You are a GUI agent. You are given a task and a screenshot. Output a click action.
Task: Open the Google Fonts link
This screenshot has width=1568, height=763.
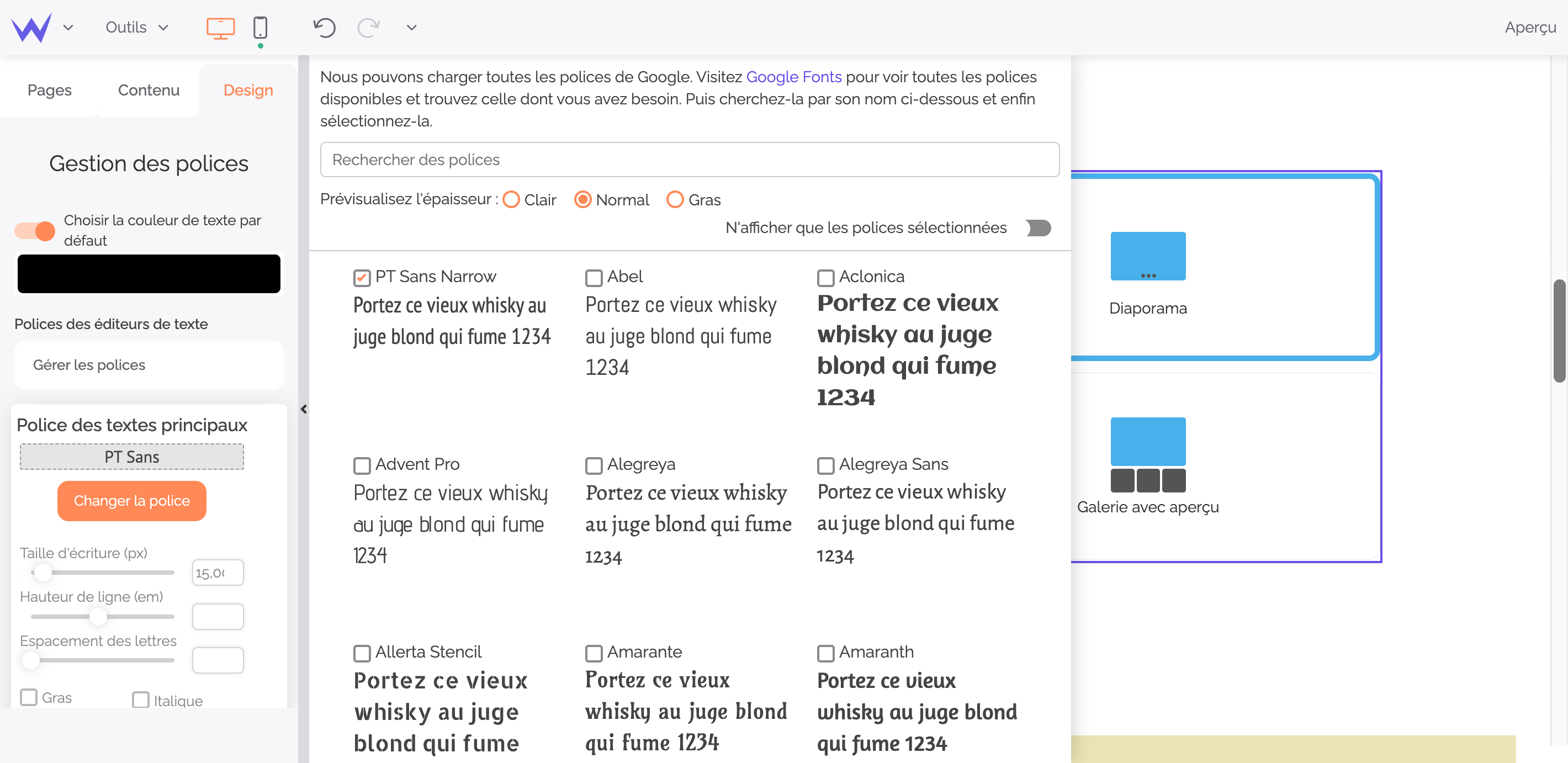point(793,77)
